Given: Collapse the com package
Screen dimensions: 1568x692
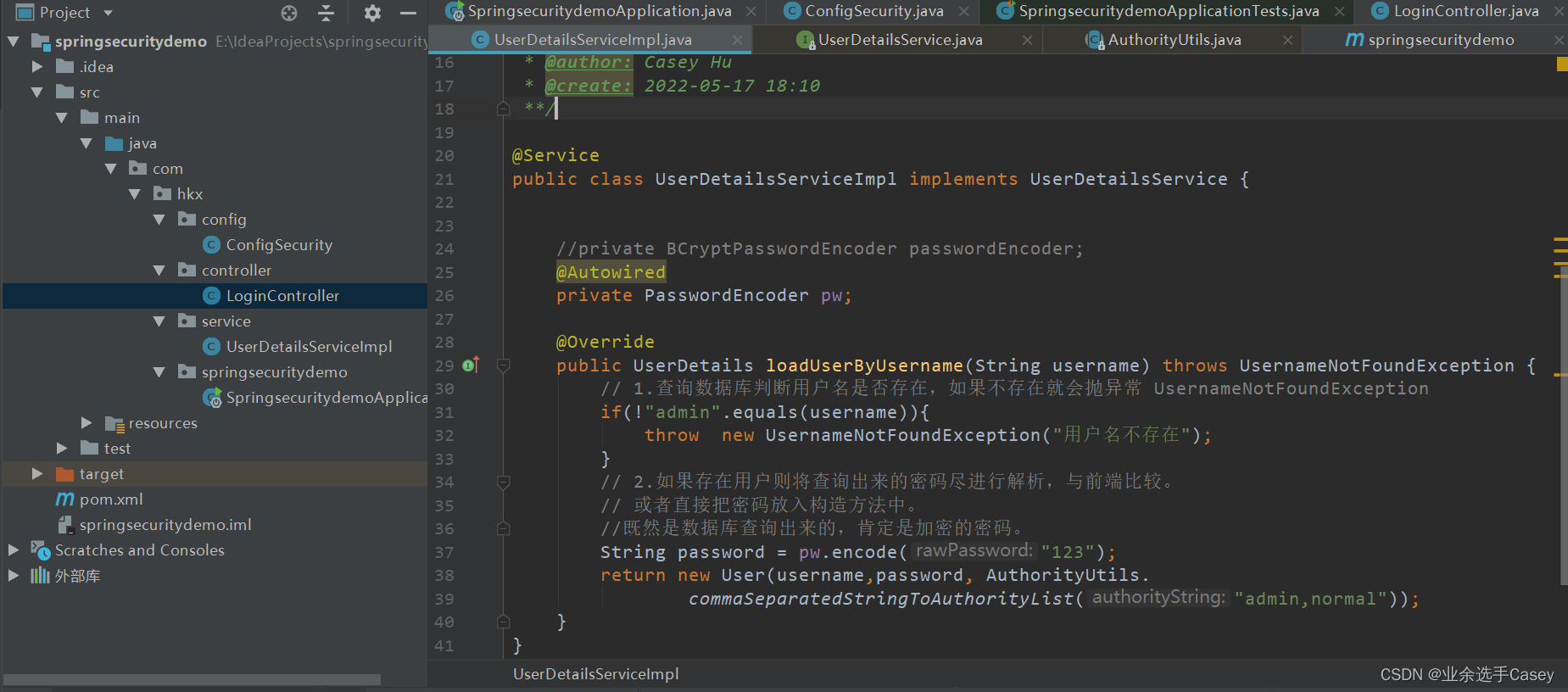Looking at the screenshot, I should [x=111, y=168].
